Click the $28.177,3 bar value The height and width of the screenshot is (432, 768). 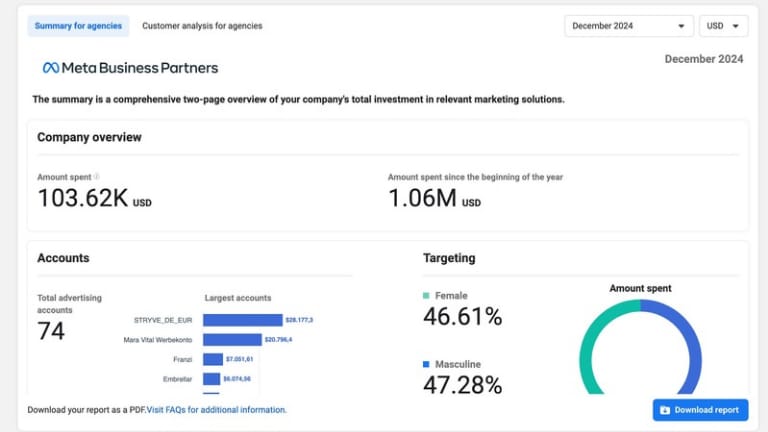299,320
